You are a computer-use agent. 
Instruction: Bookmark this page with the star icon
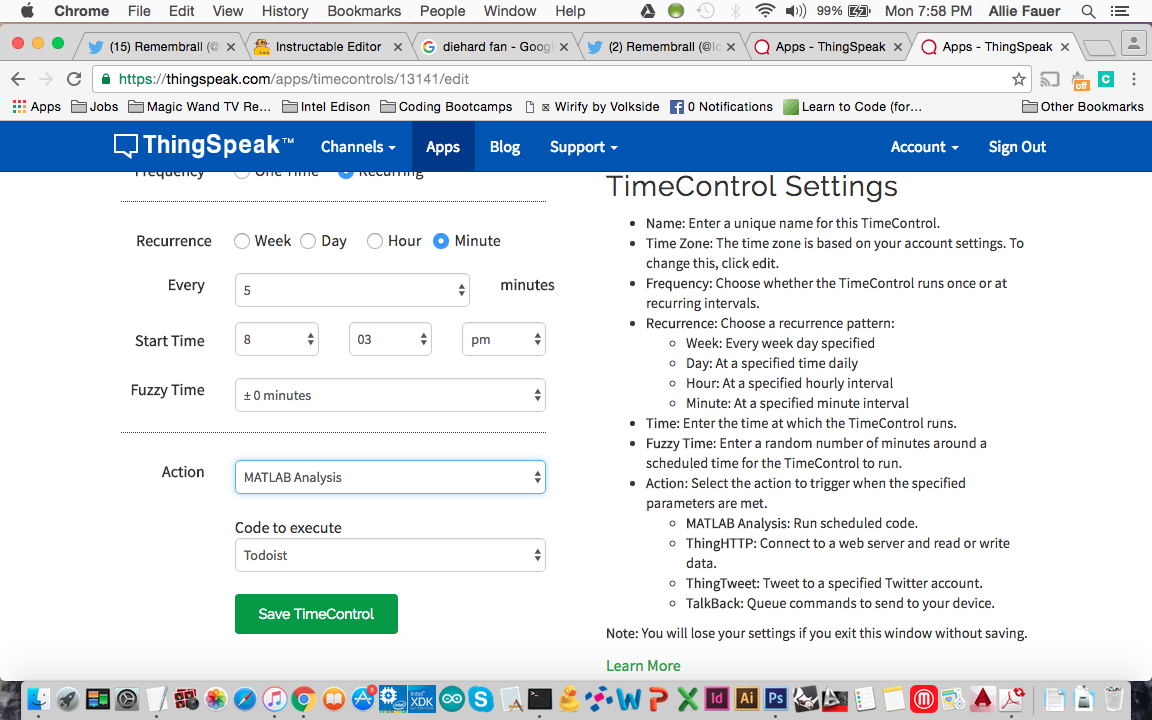[1018, 79]
